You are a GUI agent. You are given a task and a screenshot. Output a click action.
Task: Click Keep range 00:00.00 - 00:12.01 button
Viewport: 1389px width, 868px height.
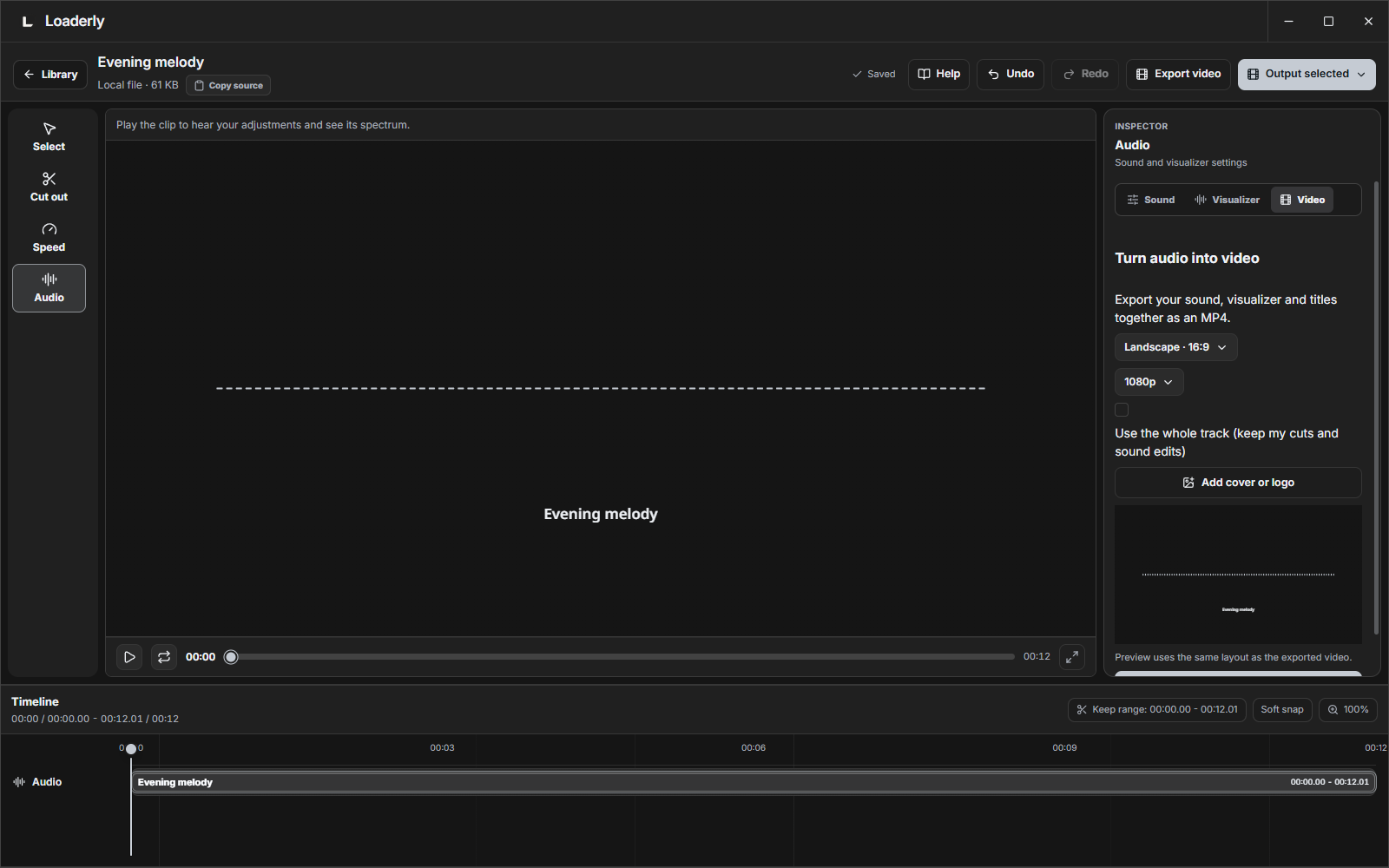click(1157, 709)
